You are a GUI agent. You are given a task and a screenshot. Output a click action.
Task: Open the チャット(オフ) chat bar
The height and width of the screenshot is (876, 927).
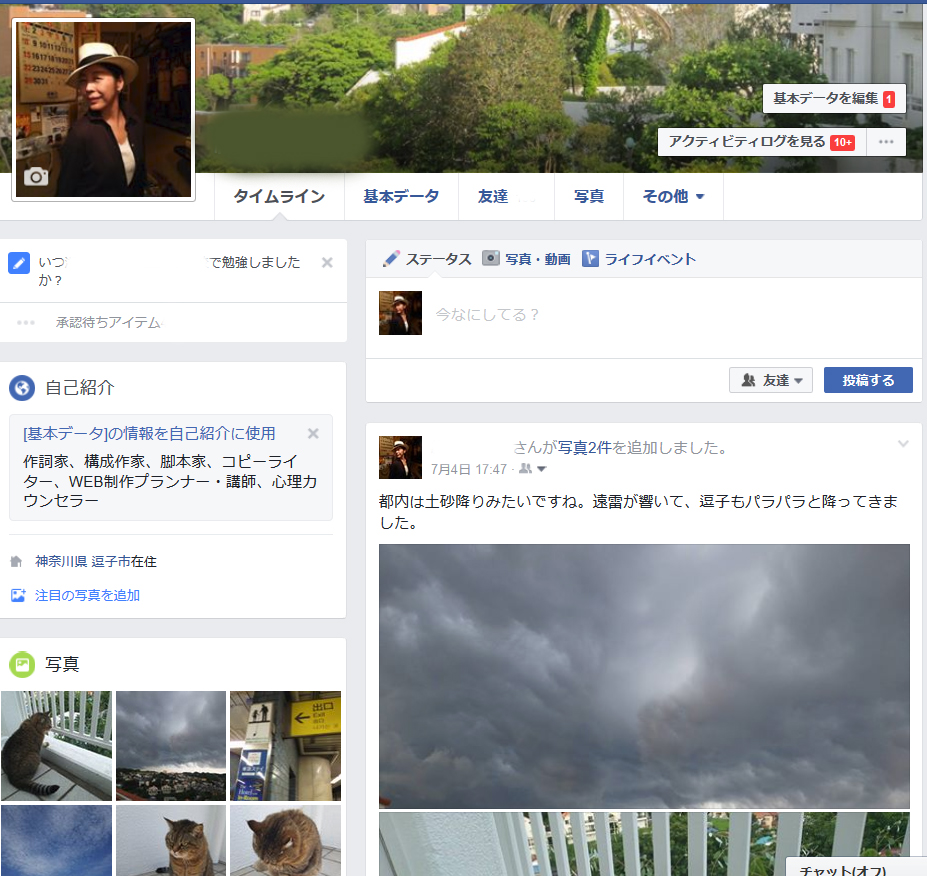coord(855,868)
